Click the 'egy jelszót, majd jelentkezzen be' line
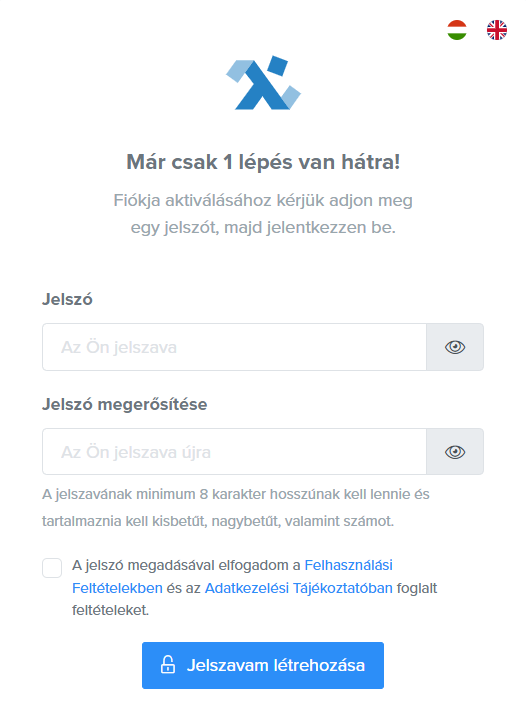526x728 pixels. 263,228
